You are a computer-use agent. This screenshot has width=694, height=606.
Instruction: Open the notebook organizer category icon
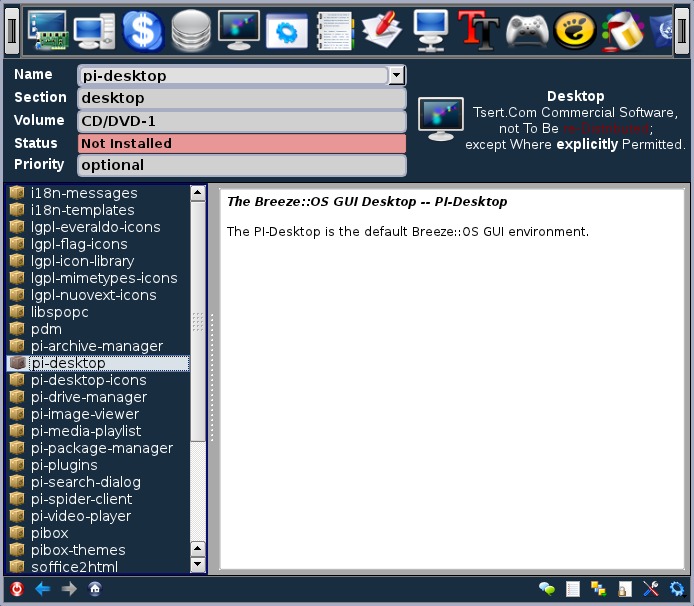coord(334,30)
